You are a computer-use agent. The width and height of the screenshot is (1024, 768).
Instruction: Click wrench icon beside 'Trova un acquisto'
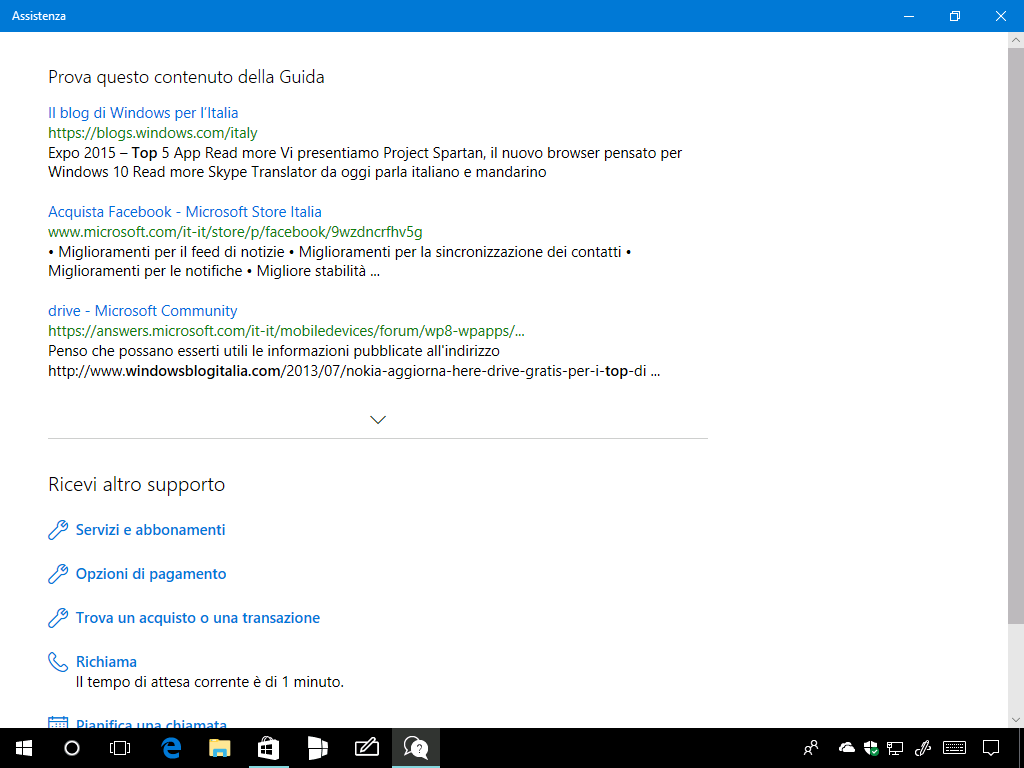click(x=58, y=618)
